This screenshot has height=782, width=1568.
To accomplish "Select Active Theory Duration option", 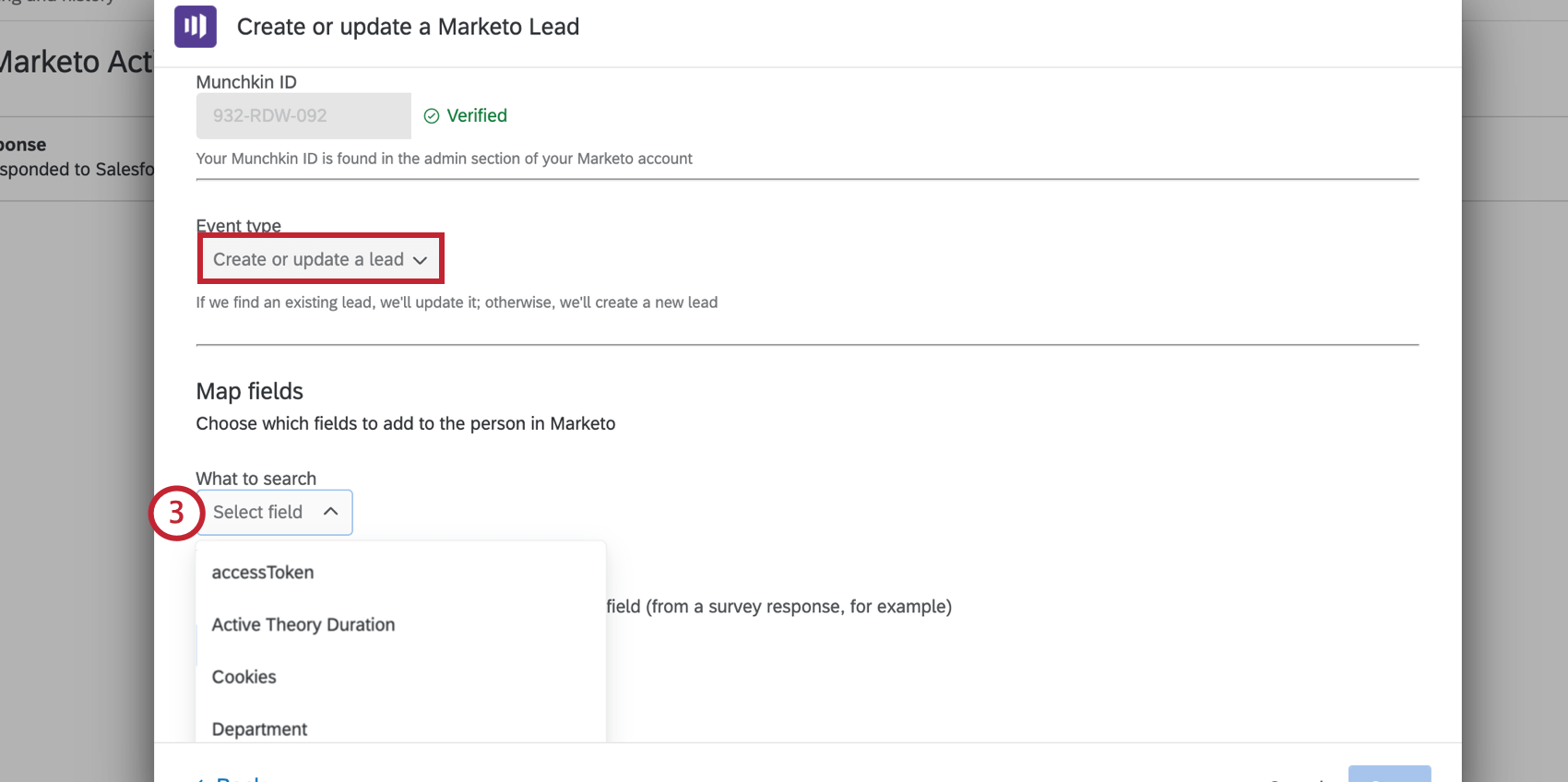I will 303,625.
